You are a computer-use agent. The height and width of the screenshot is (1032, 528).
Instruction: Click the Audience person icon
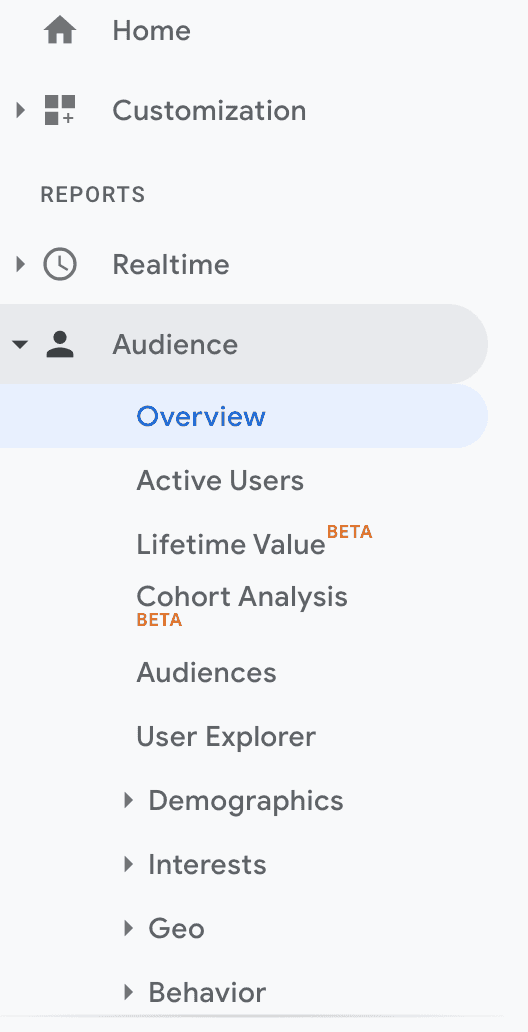[60, 344]
